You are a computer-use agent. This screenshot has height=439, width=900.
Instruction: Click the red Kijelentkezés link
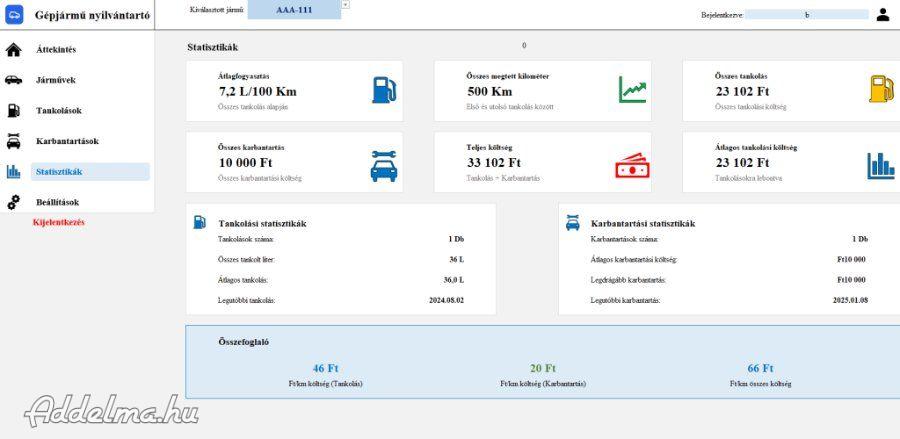[x=59, y=221]
